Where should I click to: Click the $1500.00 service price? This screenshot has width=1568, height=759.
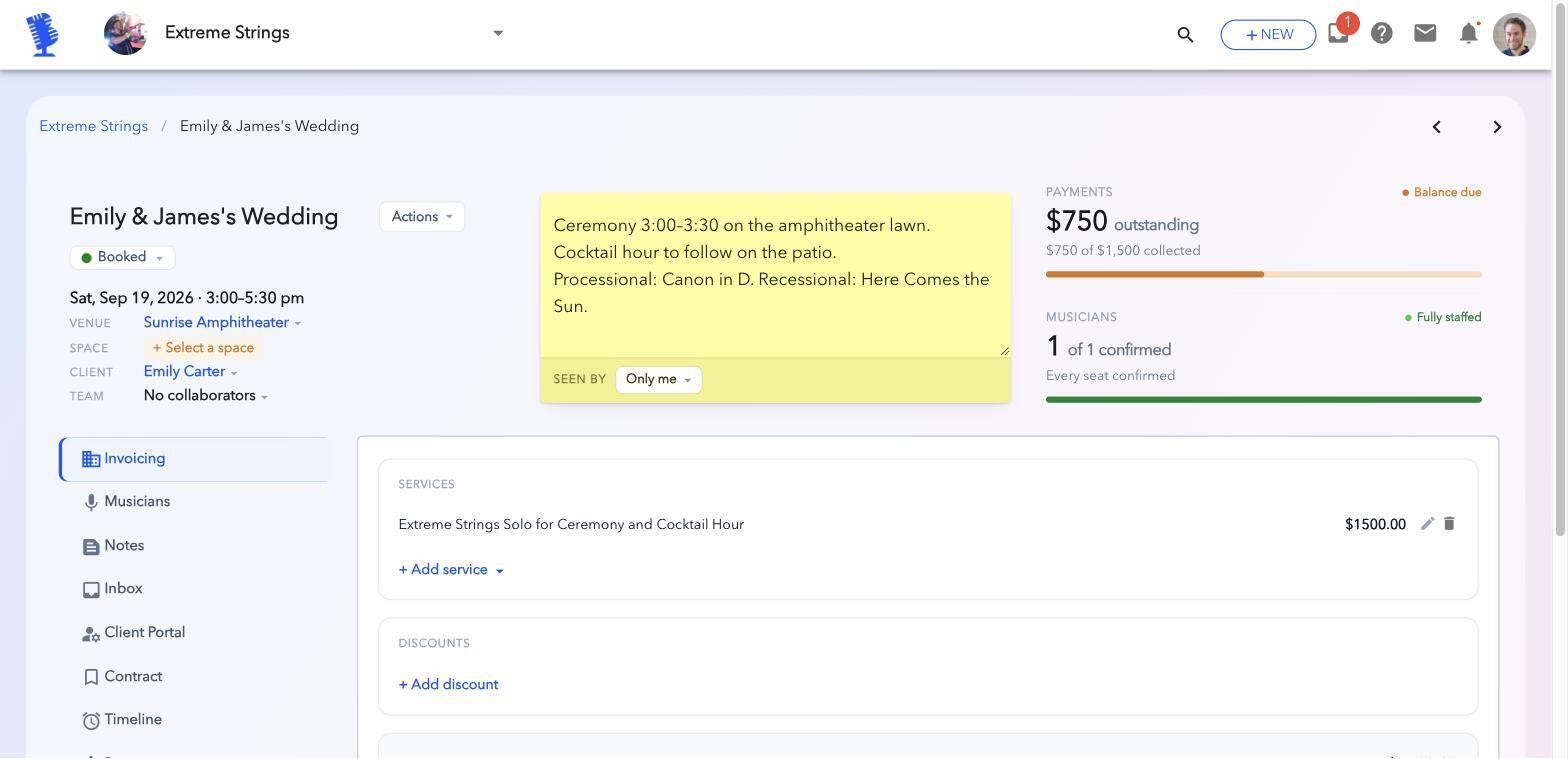coord(1375,525)
